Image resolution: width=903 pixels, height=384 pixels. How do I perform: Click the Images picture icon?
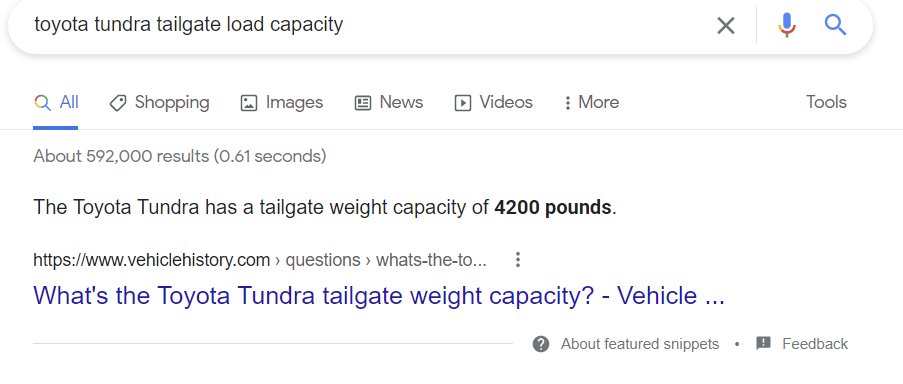tap(248, 103)
